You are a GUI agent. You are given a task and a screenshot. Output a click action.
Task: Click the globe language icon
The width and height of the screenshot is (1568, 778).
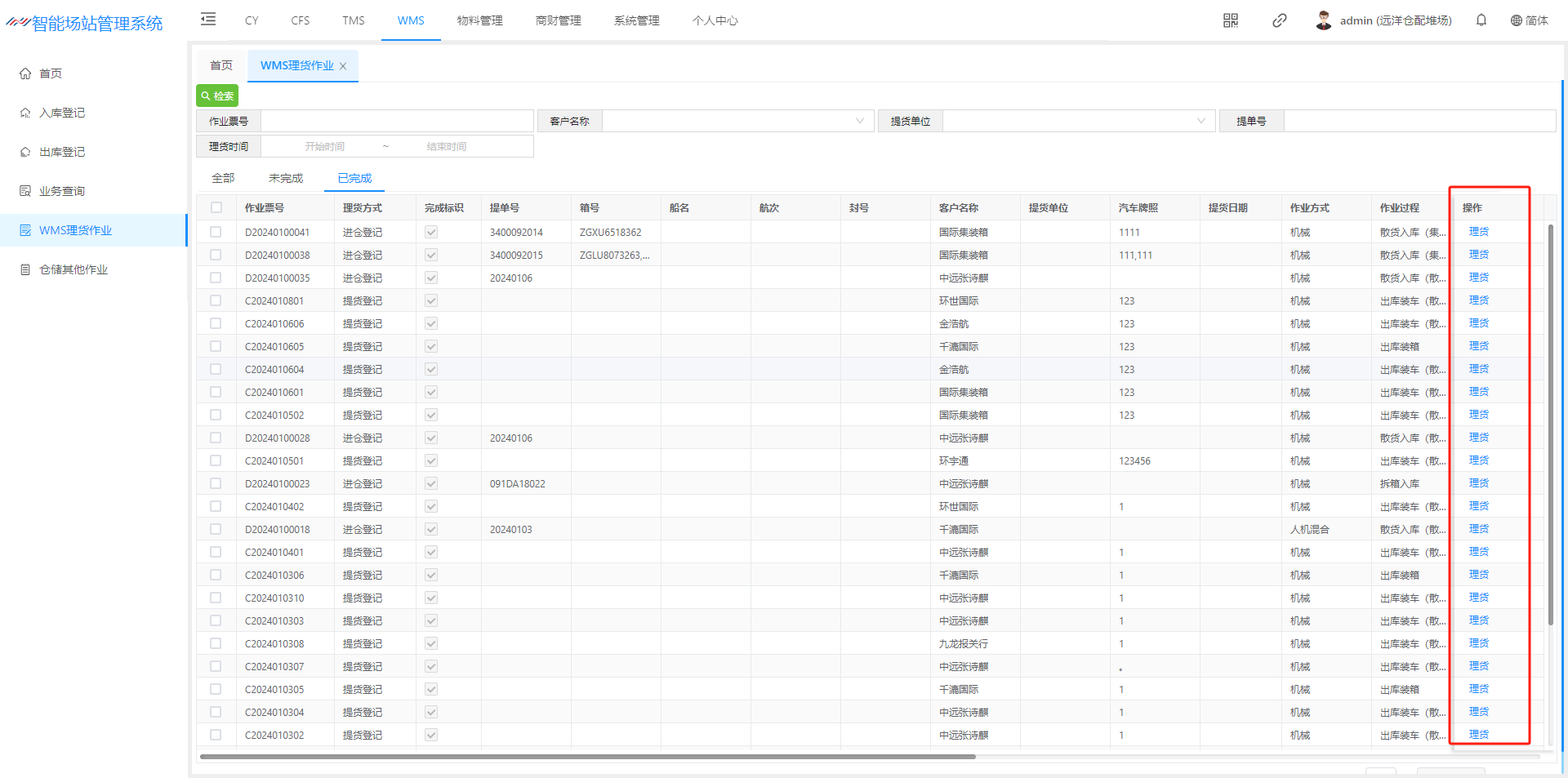1516,20
